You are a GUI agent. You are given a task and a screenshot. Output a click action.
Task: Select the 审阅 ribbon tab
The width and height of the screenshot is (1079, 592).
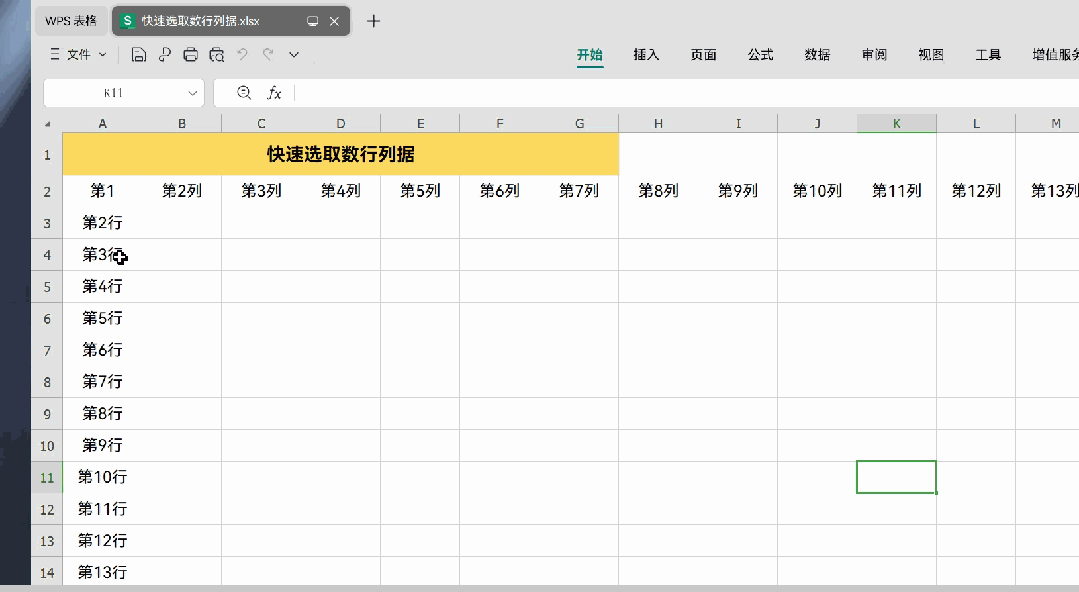click(874, 55)
